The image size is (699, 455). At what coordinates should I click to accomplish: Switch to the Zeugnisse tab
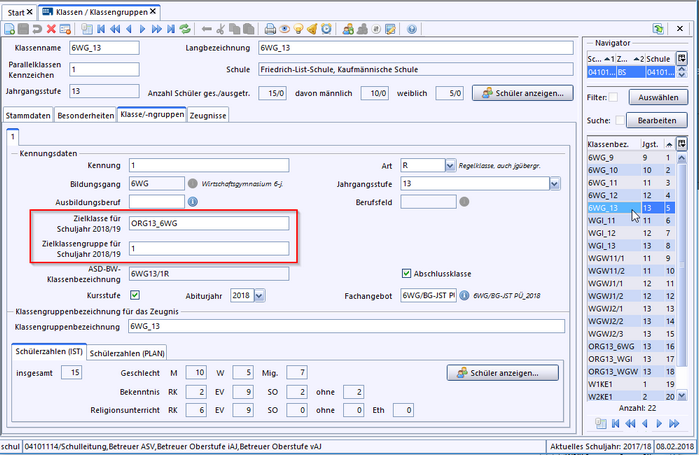(x=208, y=116)
